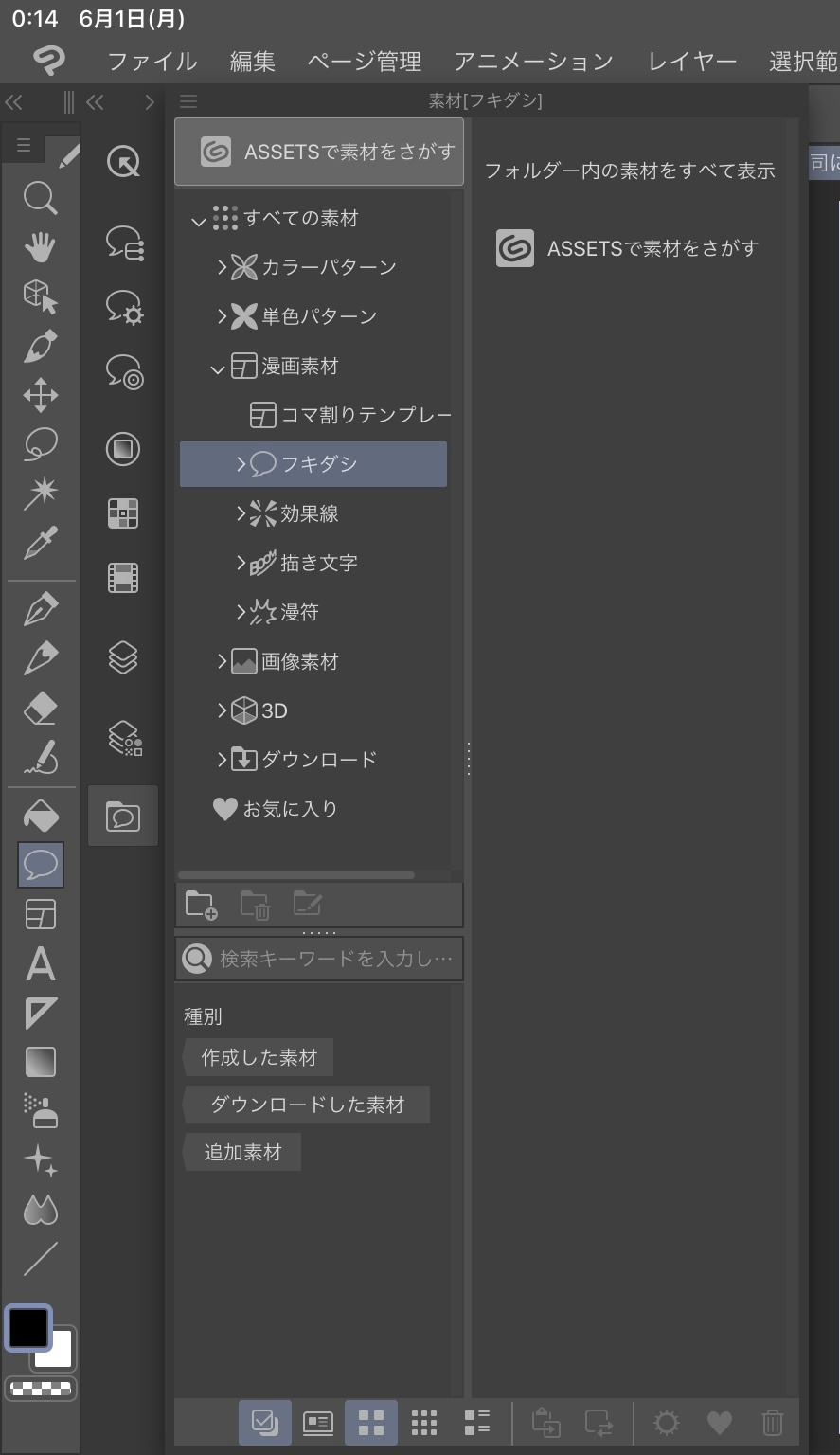This screenshot has width=840, height=1455.
Task: Toggle the material selection checkbox mode
Action: click(x=264, y=1422)
